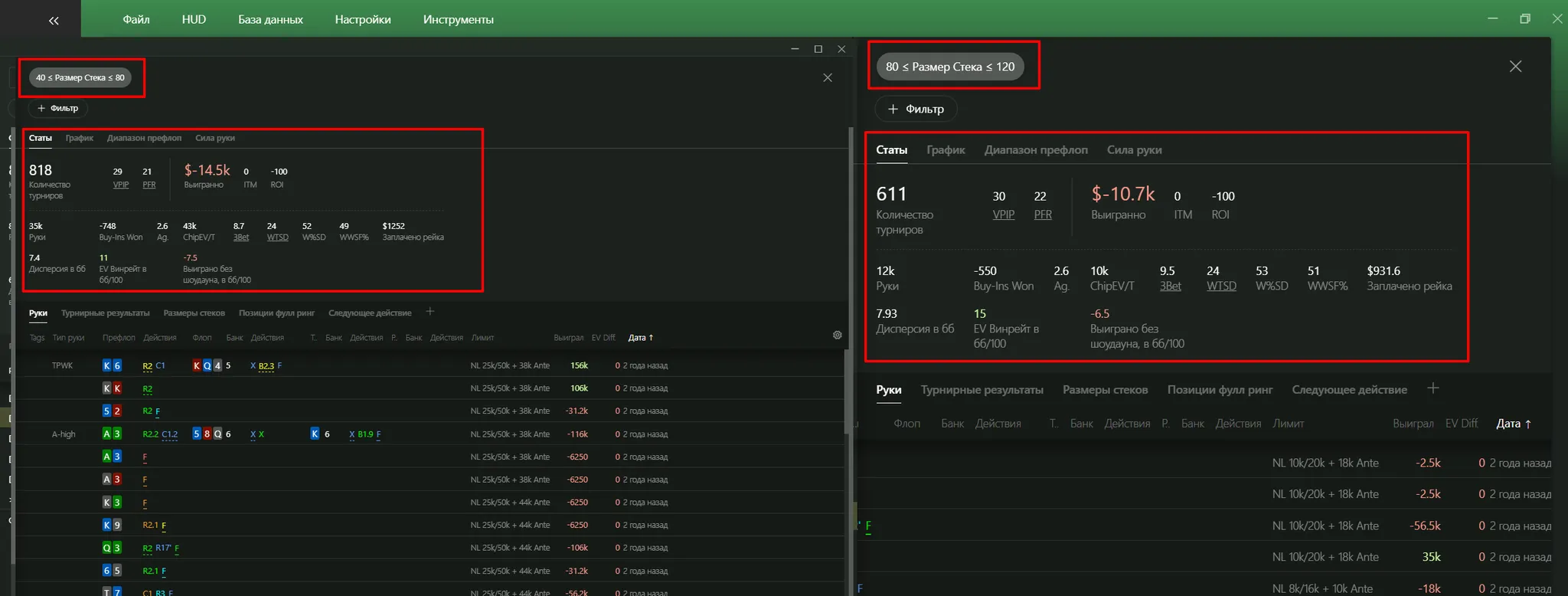Open table settings gear in left panel
Screen dimensions: 1568x596
coord(837,336)
